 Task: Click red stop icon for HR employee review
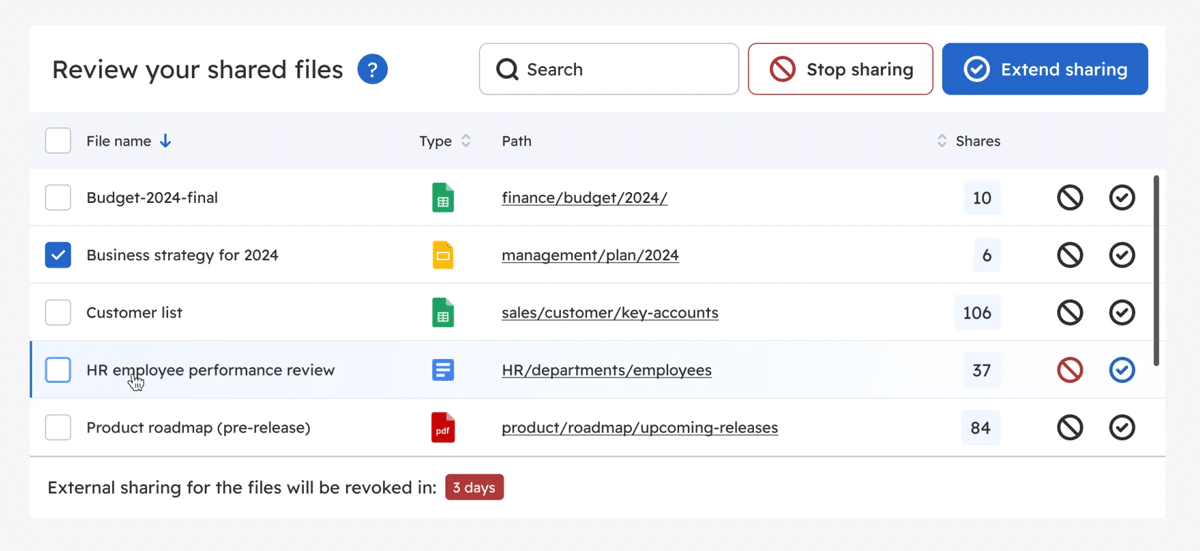pyautogui.click(x=1070, y=371)
